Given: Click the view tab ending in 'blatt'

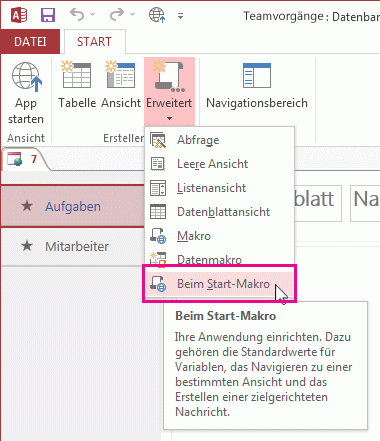Looking at the screenshot, I should 318,203.
